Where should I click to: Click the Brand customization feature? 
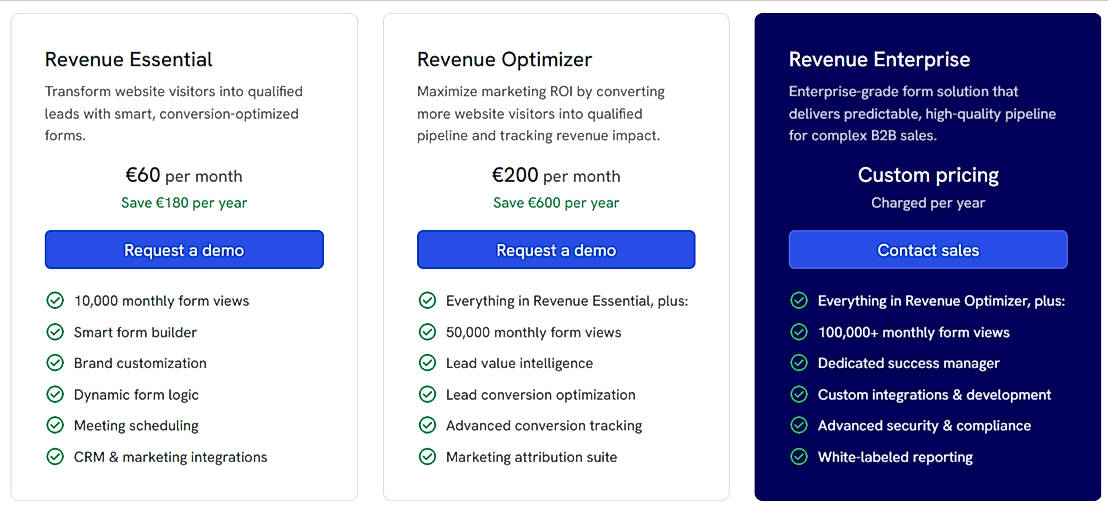click(141, 363)
